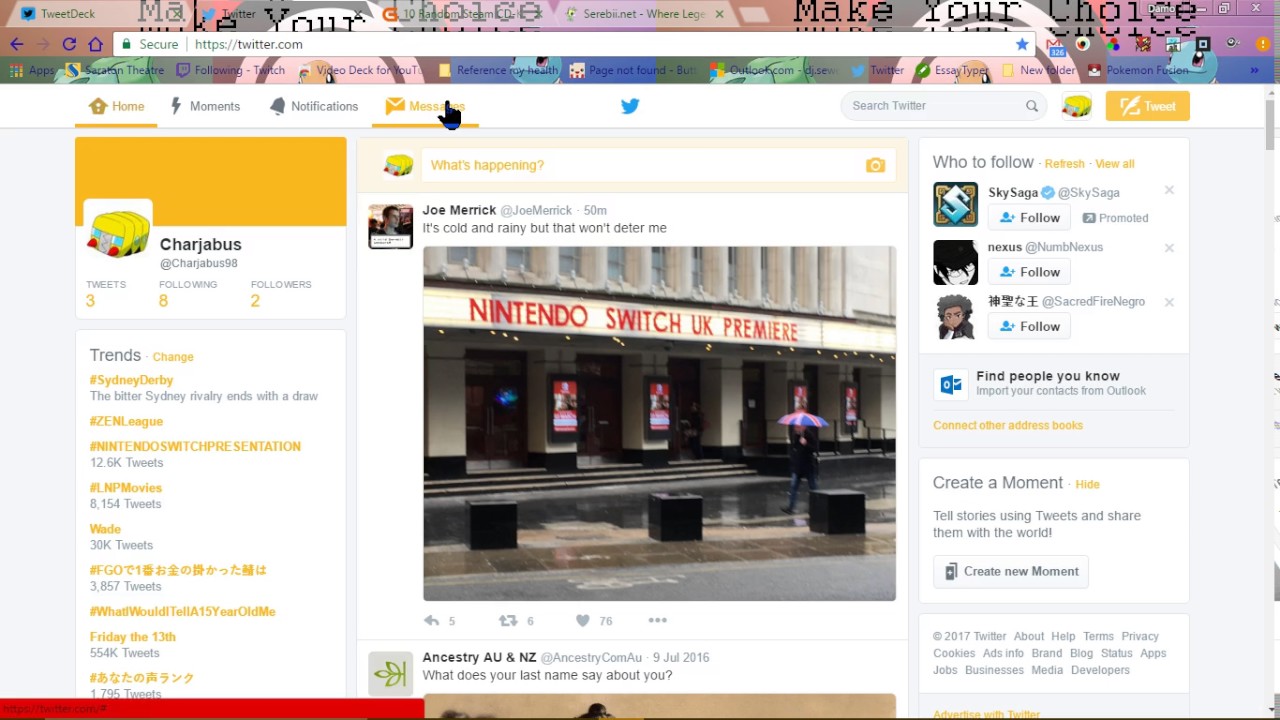View the Followers count
The height and width of the screenshot is (720, 1280).
click(280, 293)
